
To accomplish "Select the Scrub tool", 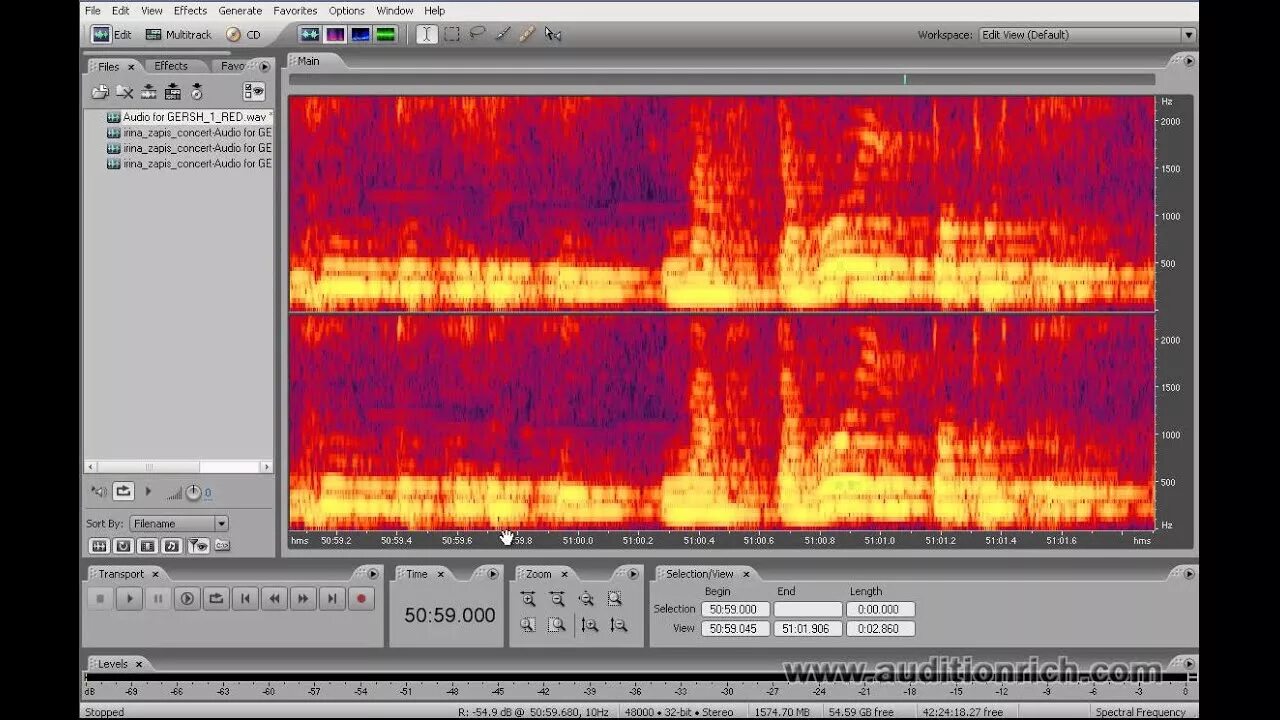I will point(552,34).
